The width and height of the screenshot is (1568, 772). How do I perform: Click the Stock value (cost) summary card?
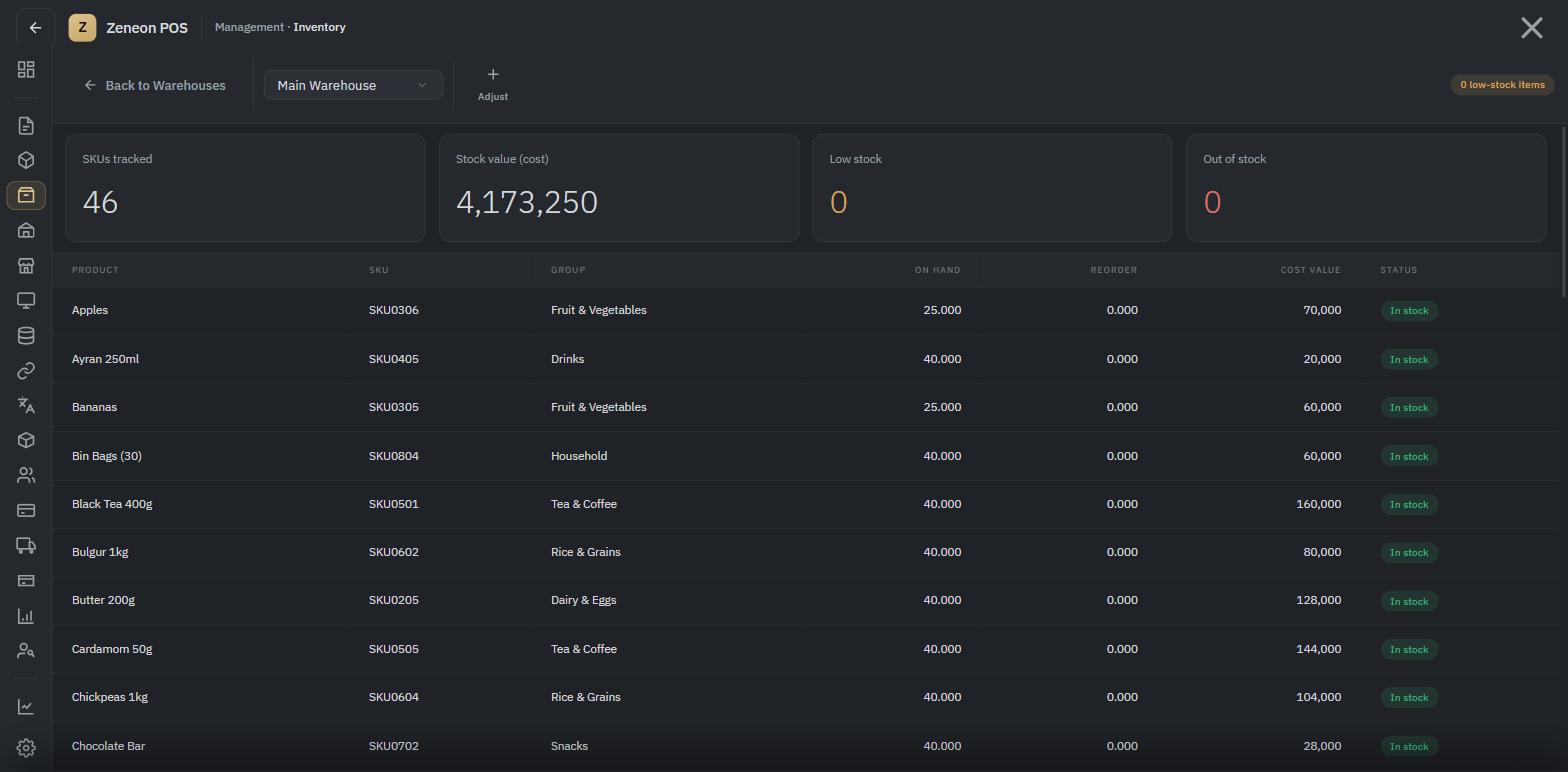click(x=619, y=188)
